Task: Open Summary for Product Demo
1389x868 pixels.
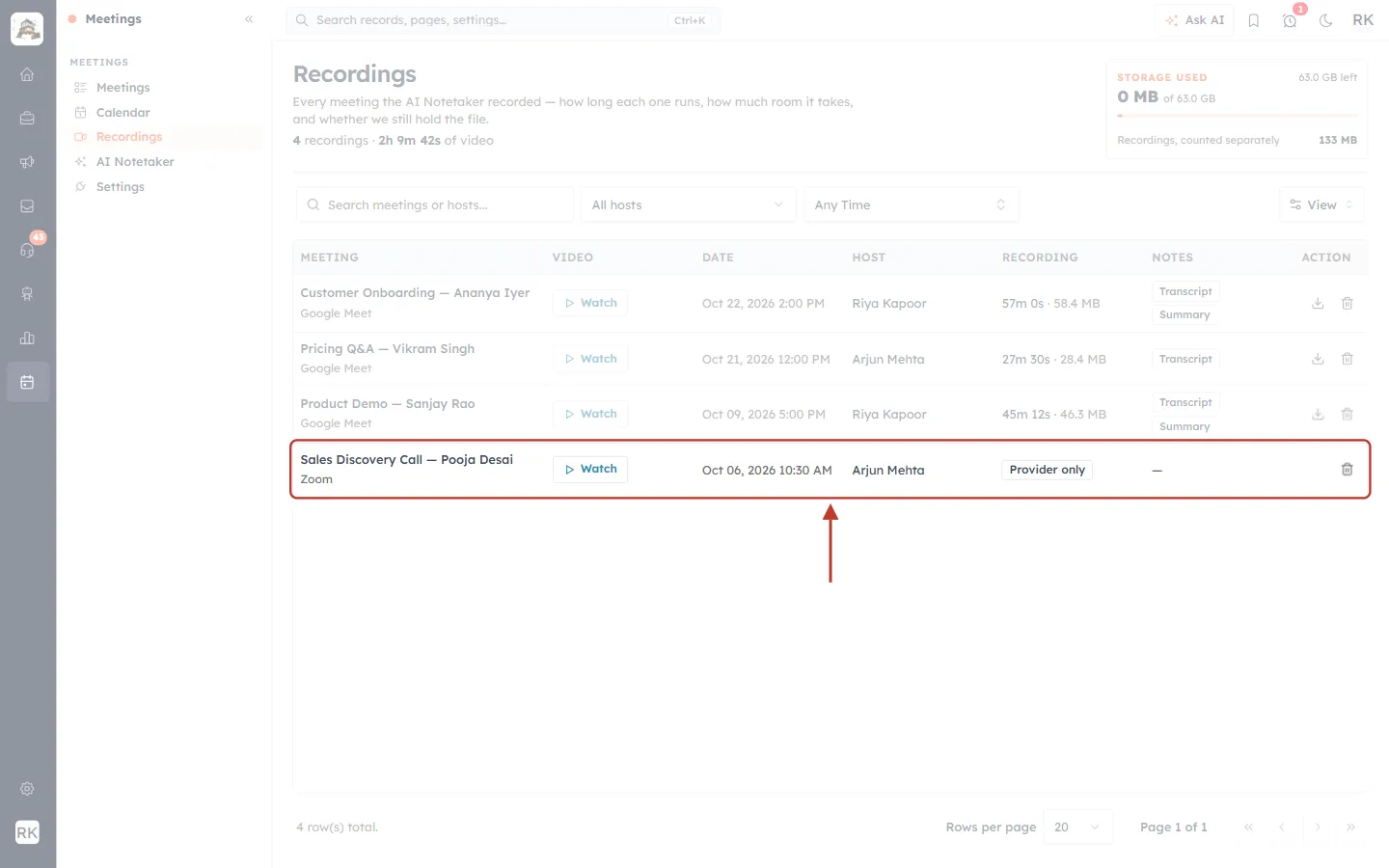Action: 1185,426
